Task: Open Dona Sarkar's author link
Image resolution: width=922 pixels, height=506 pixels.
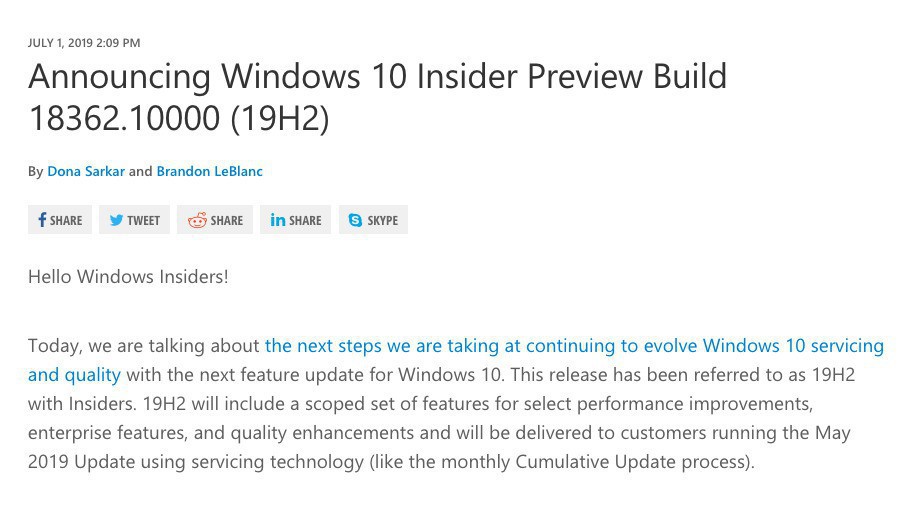Action: click(x=86, y=171)
